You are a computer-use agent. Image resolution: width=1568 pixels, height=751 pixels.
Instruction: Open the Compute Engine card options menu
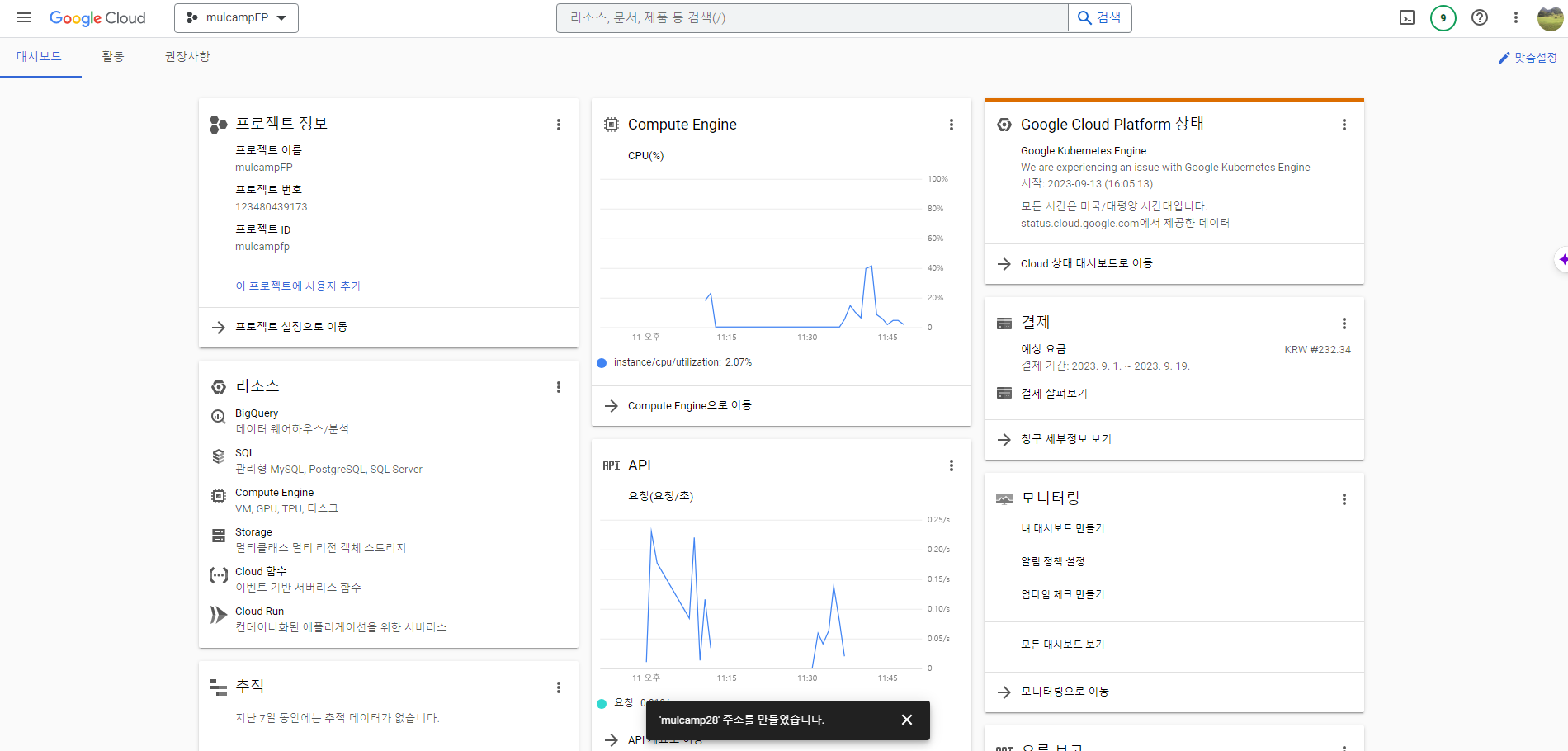click(952, 125)
